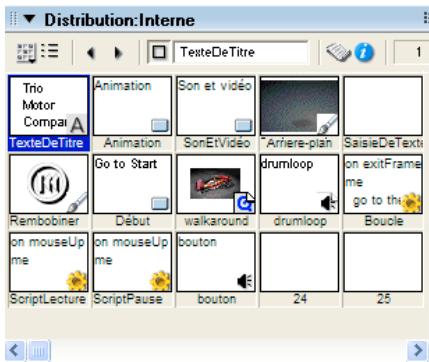Collapse the Distribution:Interne panel triangle
This screenshot has height=362, width=429.
click(29, 19)
